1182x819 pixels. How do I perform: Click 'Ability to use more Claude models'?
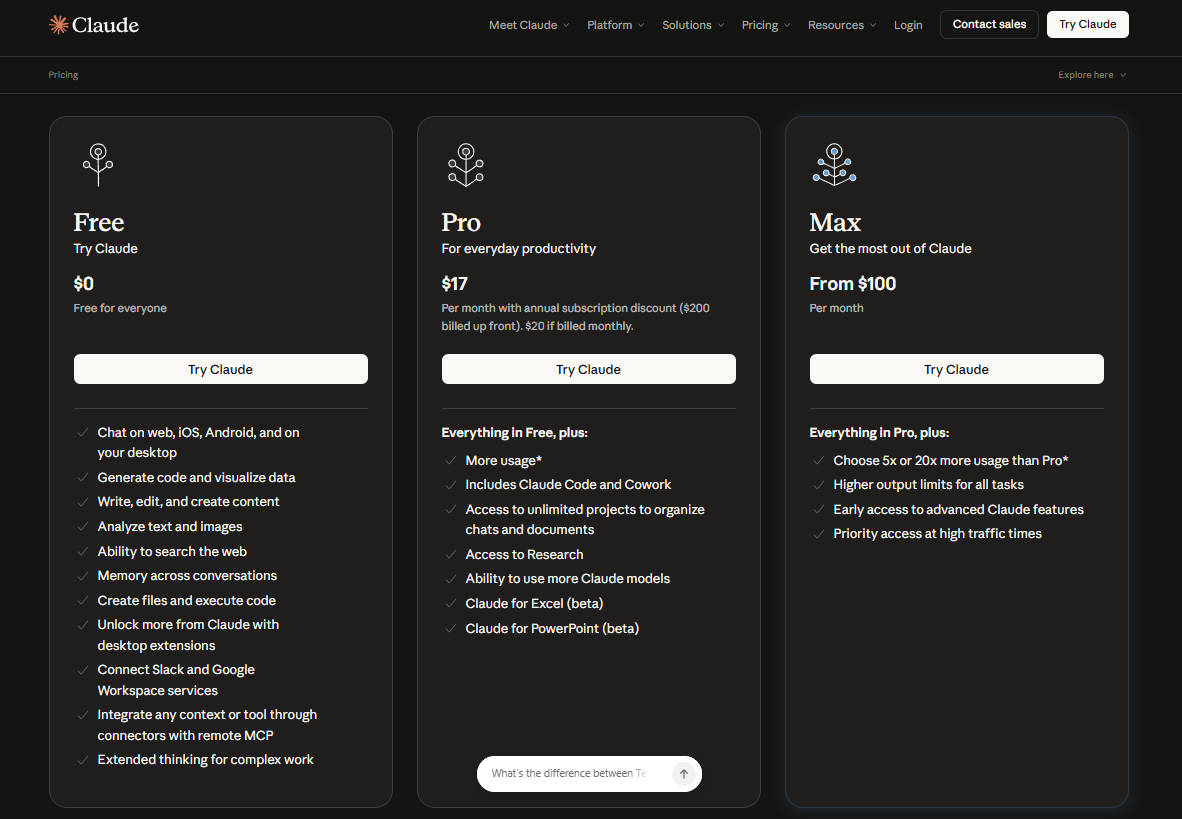[x=568, y=578]
